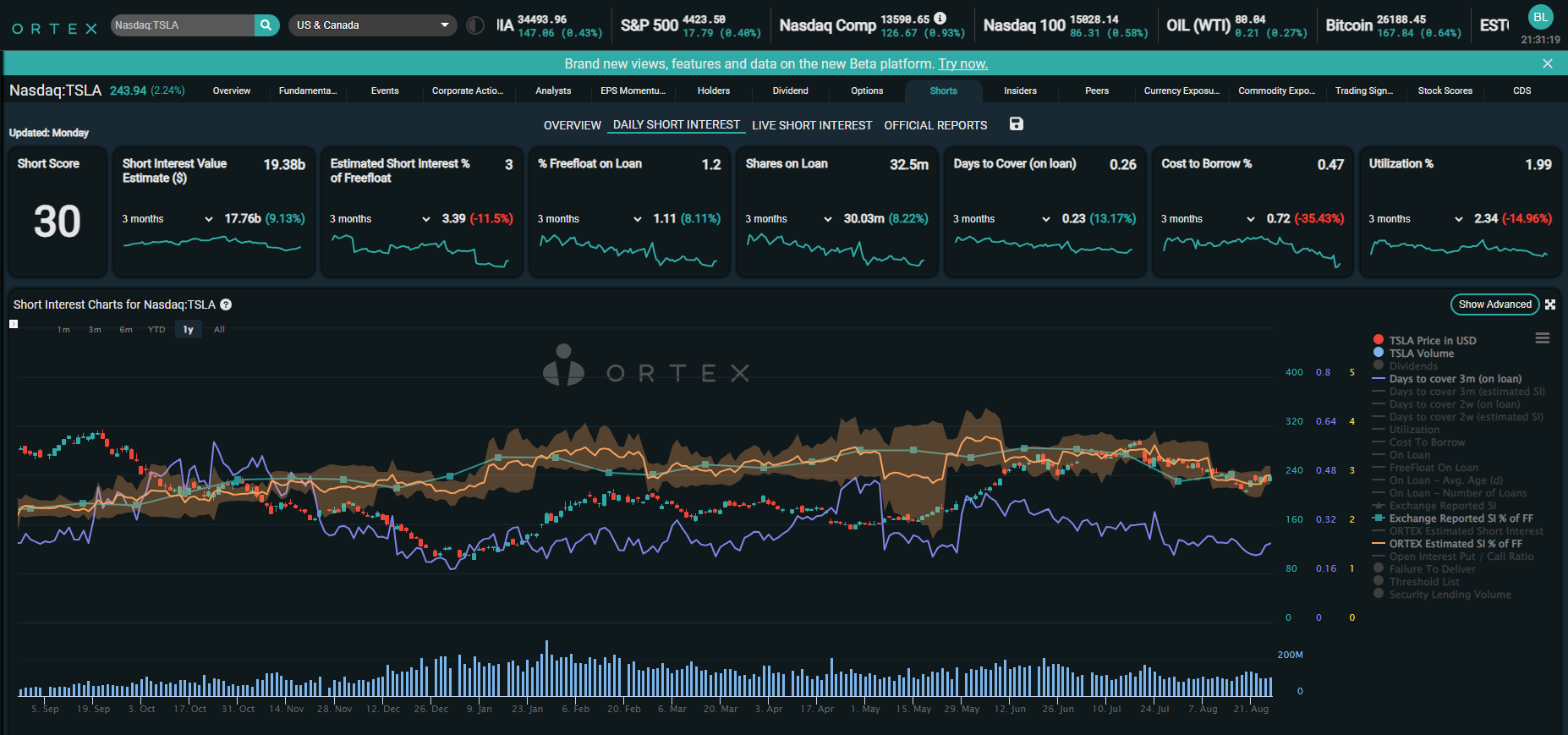Screen dimensions: 1568x735
Task: Open the Short Interest Charts help icon
Action: click(226, 304)
